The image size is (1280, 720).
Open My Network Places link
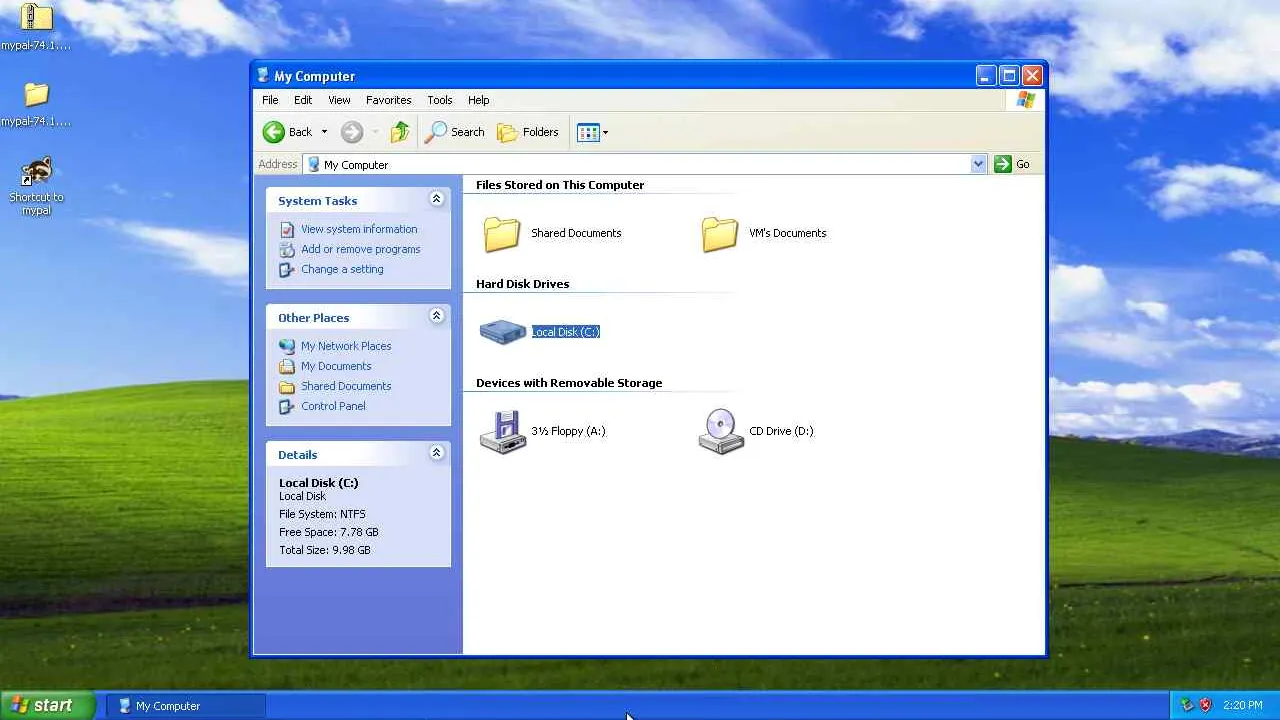(346, 346)
